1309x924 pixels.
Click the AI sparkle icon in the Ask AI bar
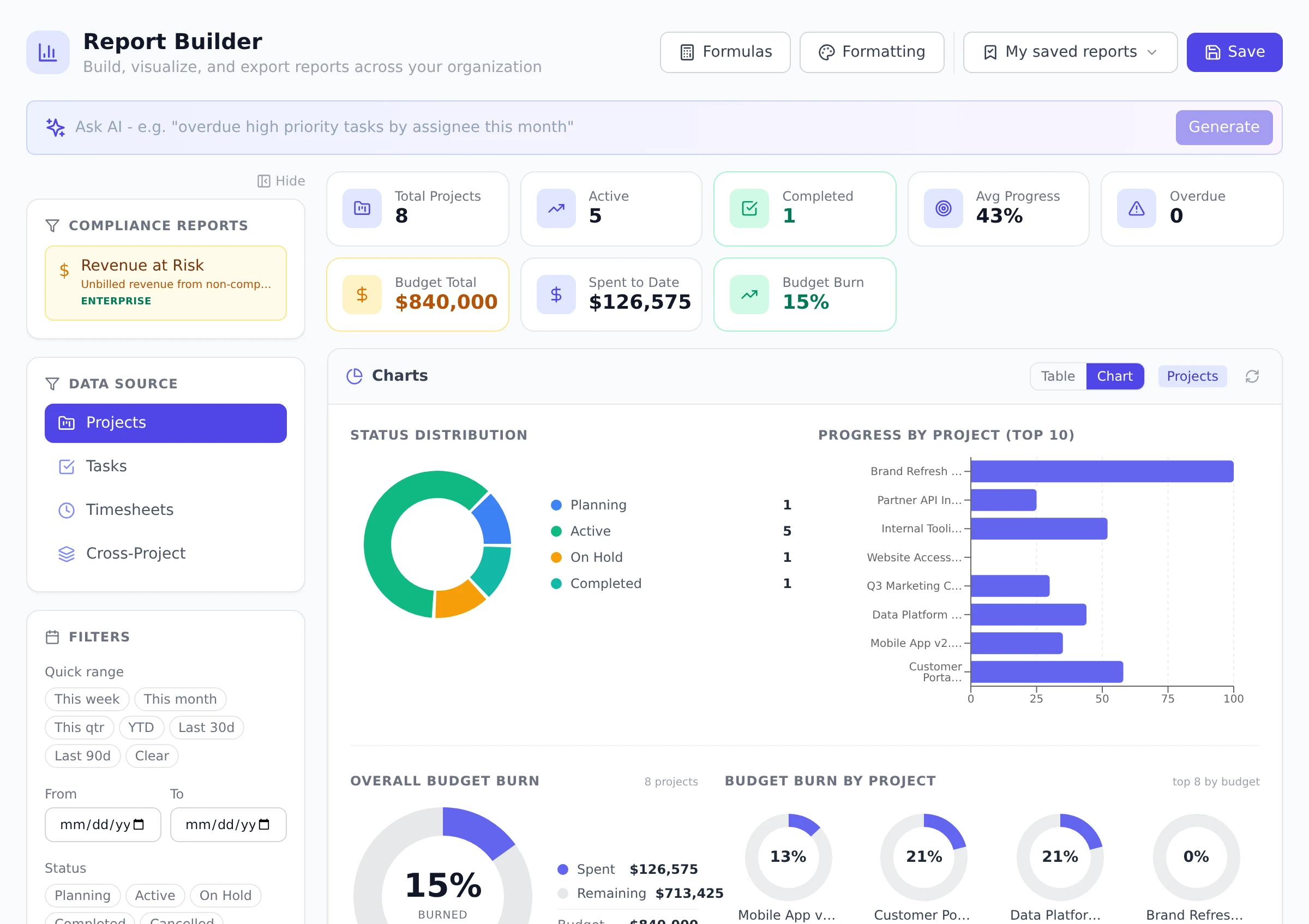(x=55, y=127)
